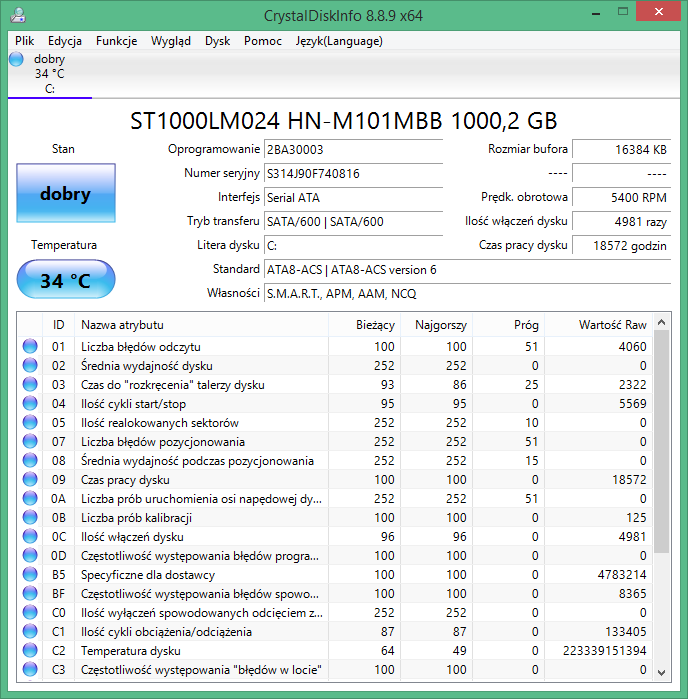Click status orb for C3 błędów w locie
Screen dimensions: 688x699
click(30, 670)
